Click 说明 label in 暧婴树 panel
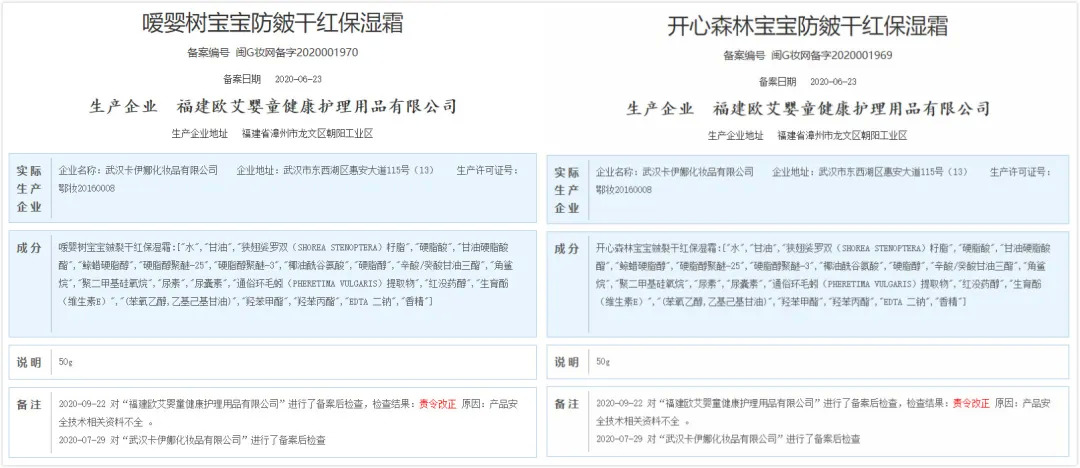1080x468 pixels. (29, 362)
